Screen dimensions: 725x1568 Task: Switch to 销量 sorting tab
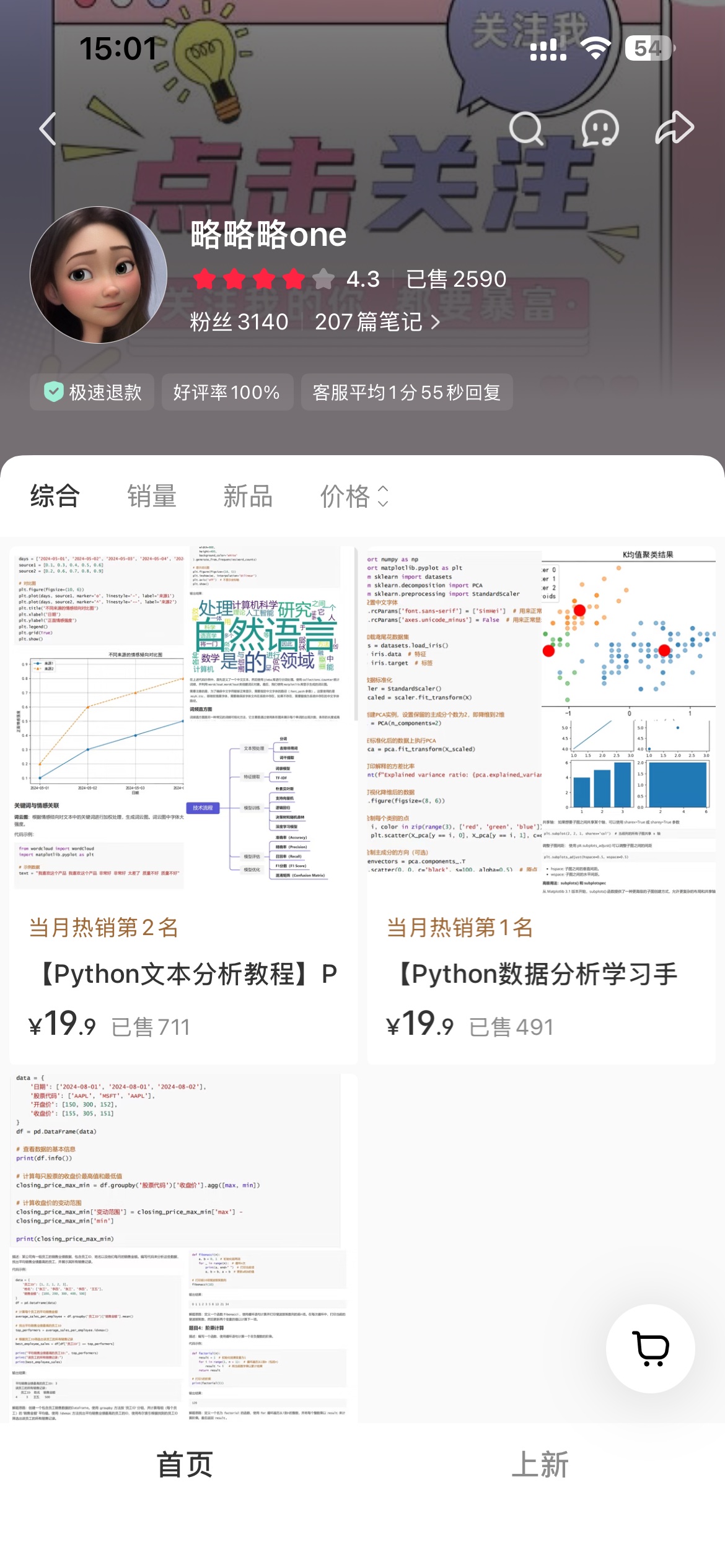152,496
